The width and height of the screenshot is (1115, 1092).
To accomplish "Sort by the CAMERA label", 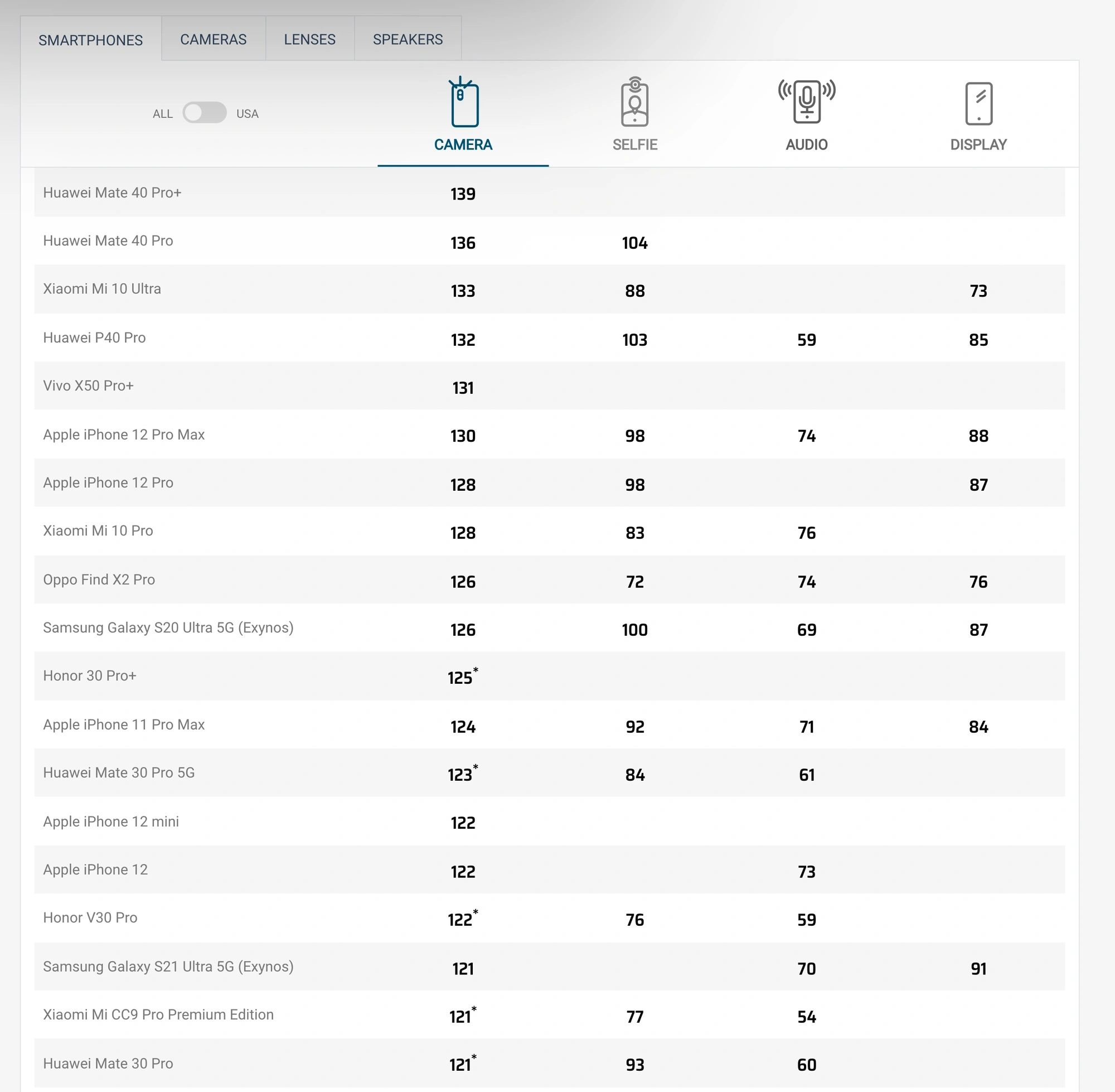I will click(x=463, y=144).
